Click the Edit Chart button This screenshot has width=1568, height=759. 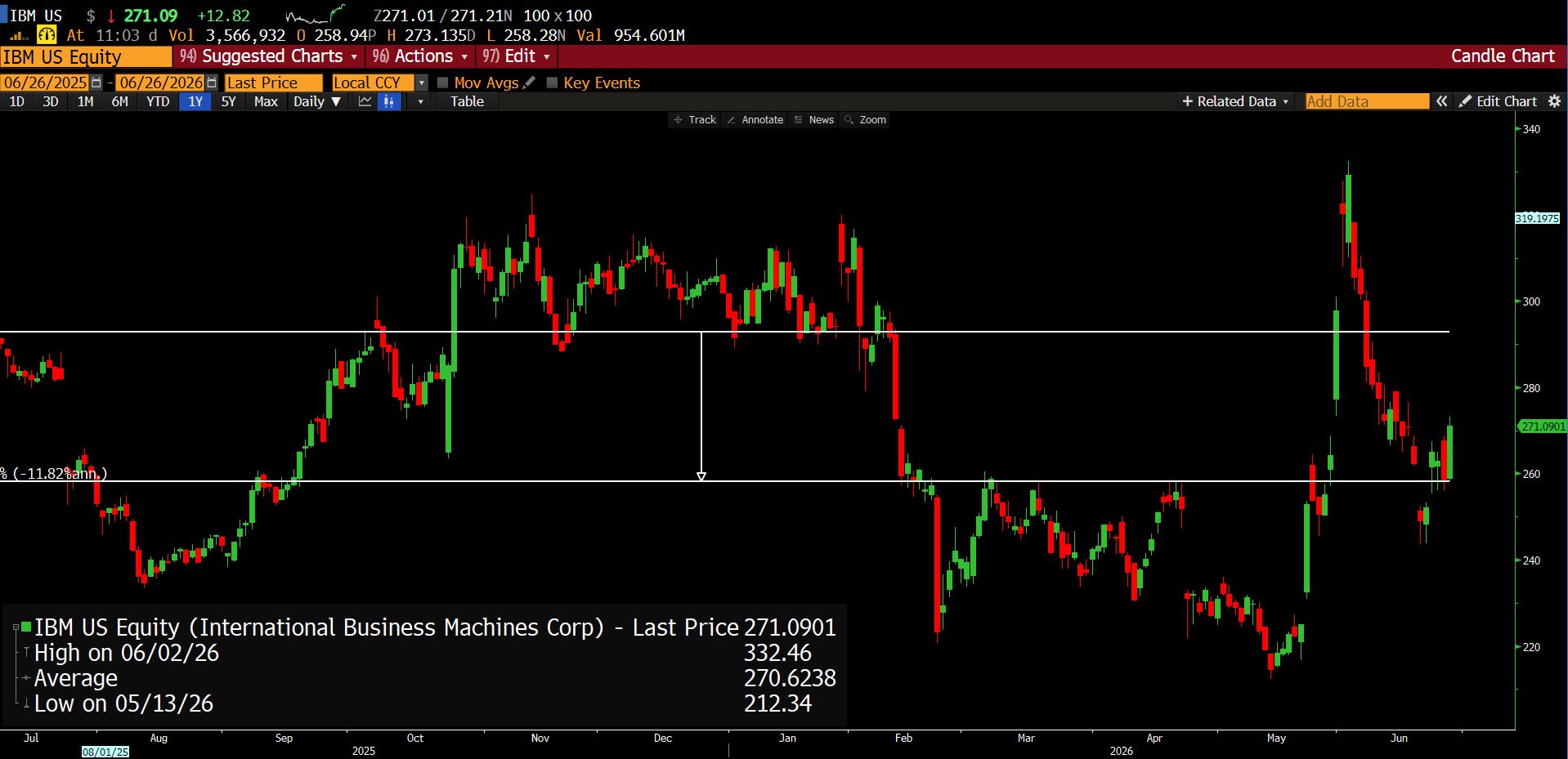pos(1499,101)
